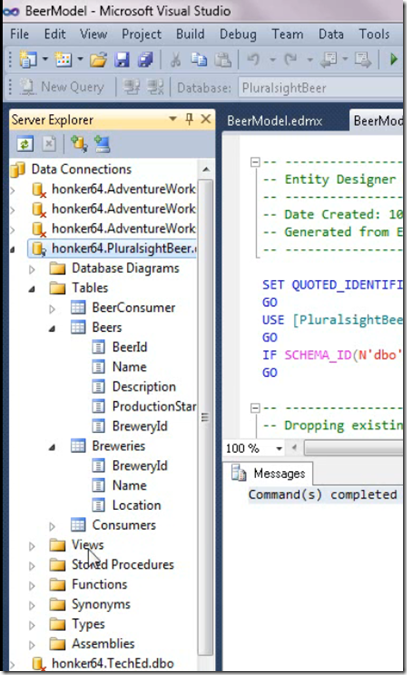This screenshot has height=675, width=407.
Task: Select the Synonyms folder
Action: tap(101, 604)
